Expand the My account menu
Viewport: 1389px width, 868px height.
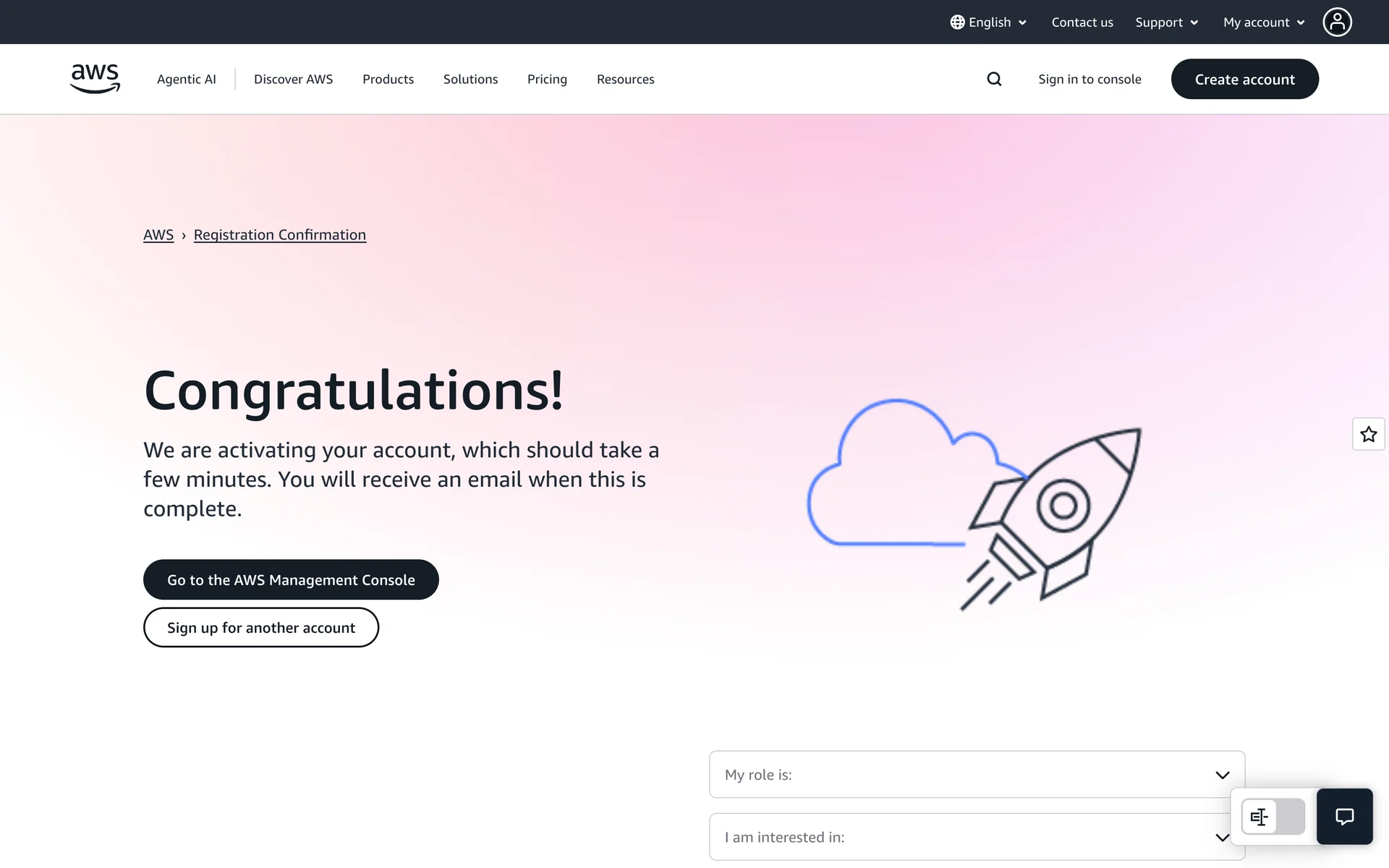click(1263, 22)
